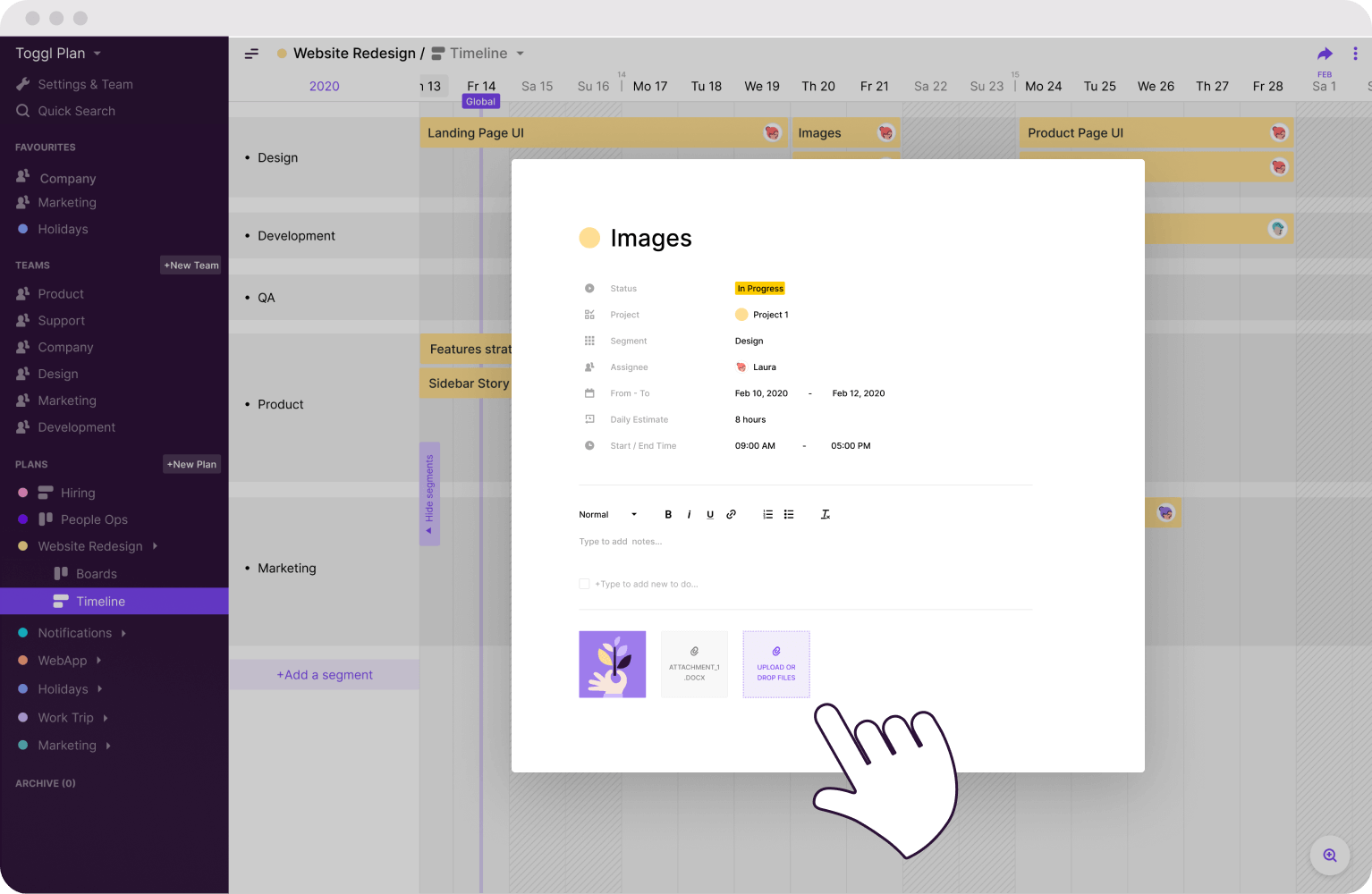Image resolution: width=1372 pixels, height=894 pixels.
Task: Click the Bold formatting icon
Action: pos(668,515)
